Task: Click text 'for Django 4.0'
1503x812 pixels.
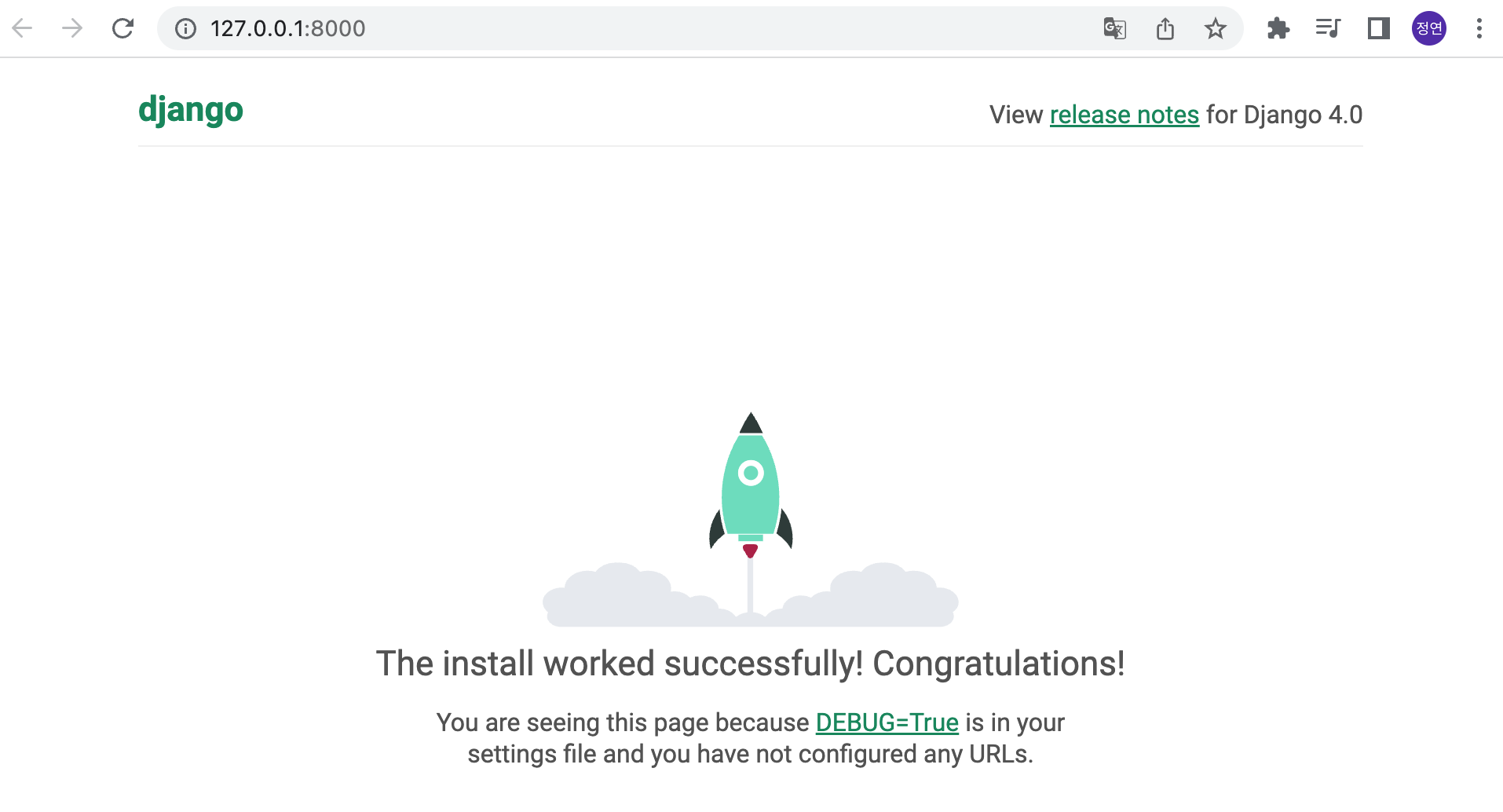Action: pos(1284,115)
